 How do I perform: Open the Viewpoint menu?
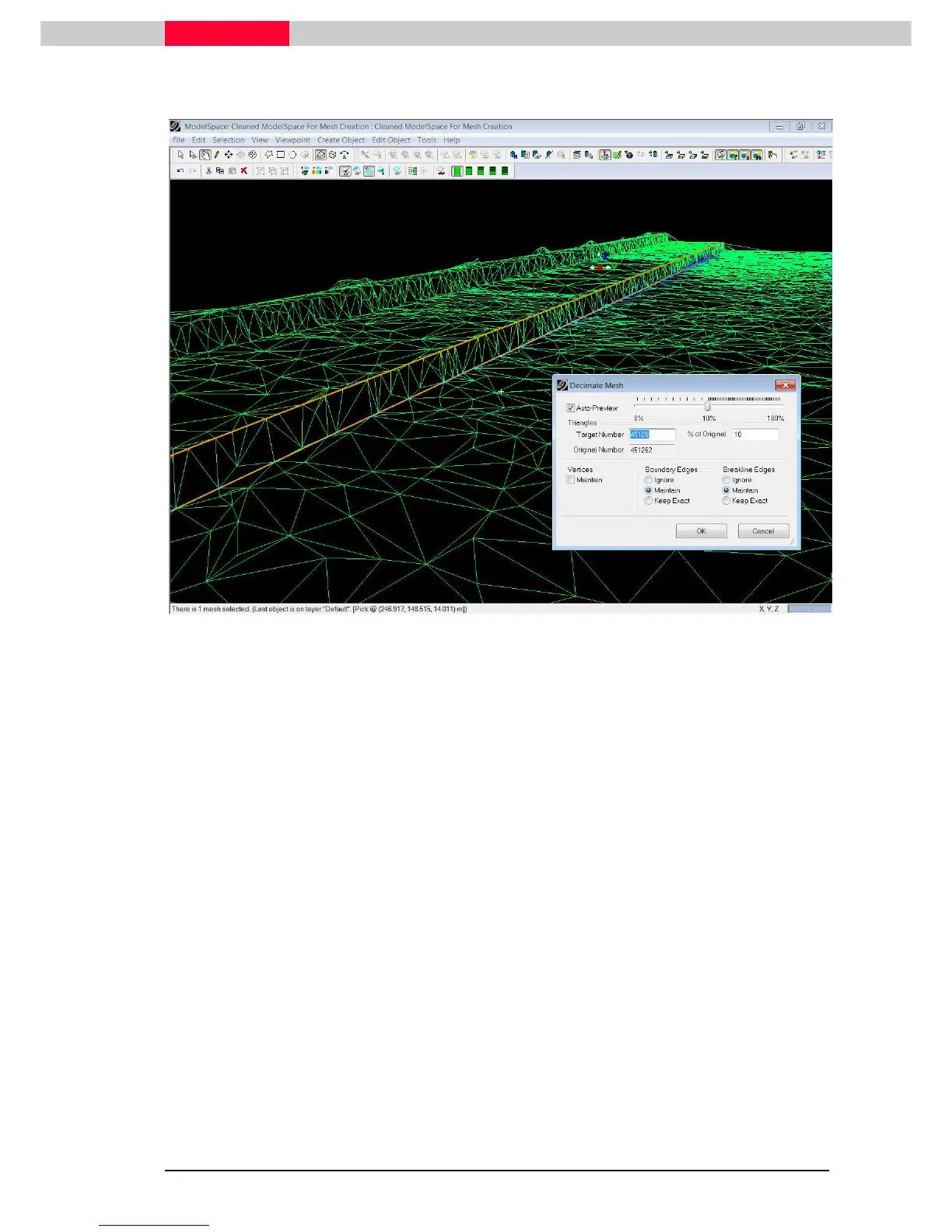tap(292, 140)
